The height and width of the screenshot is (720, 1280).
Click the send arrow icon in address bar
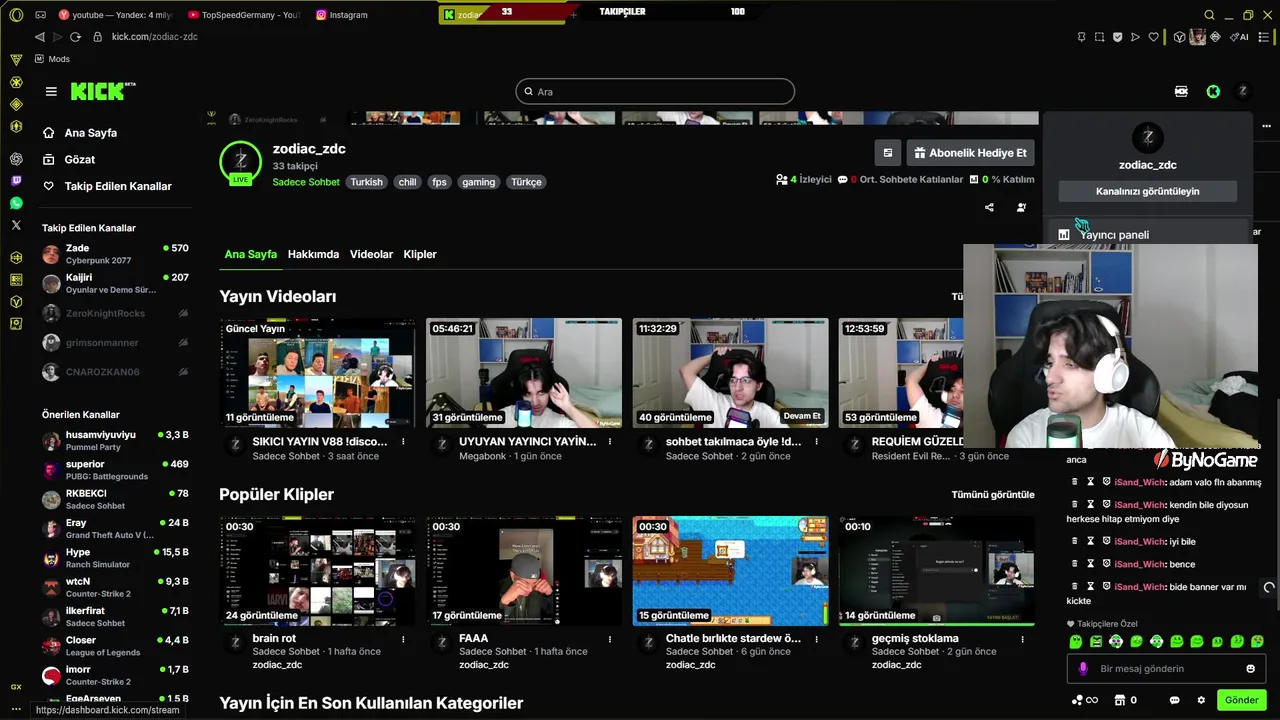click(1135, 37)
